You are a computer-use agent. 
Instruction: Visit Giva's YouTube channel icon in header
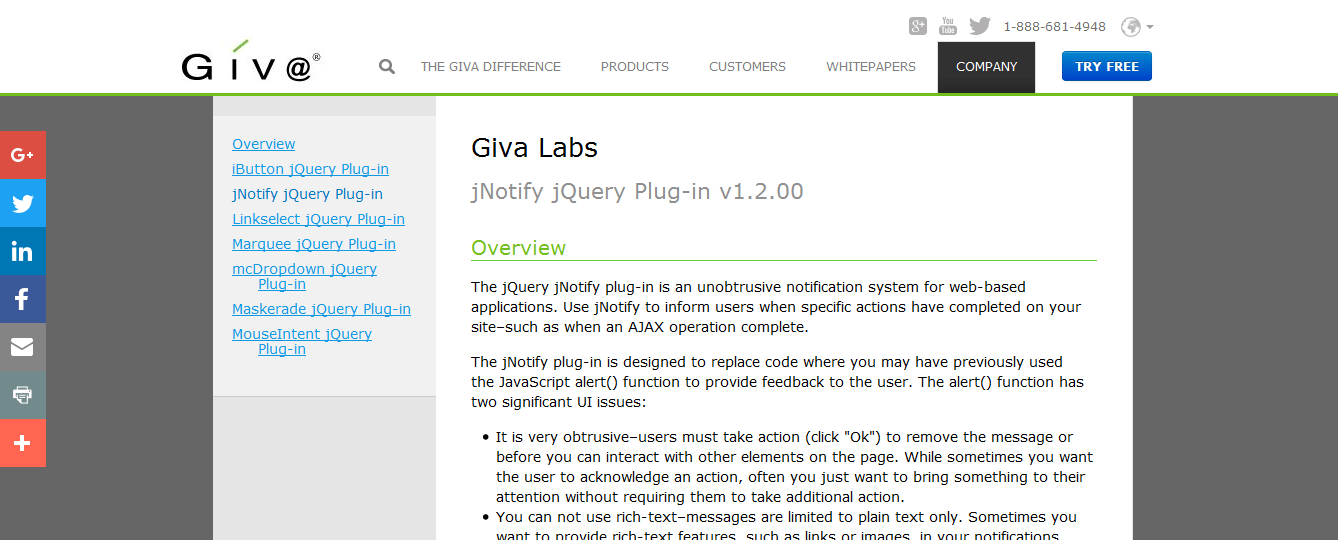coord(948,26)
